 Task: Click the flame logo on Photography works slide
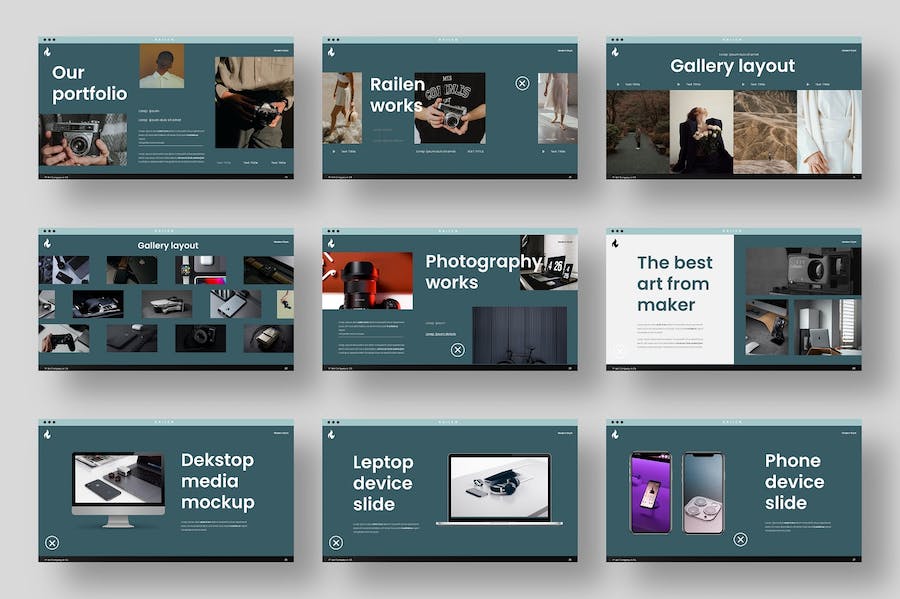pyautogui.click(x=331, y=243)
